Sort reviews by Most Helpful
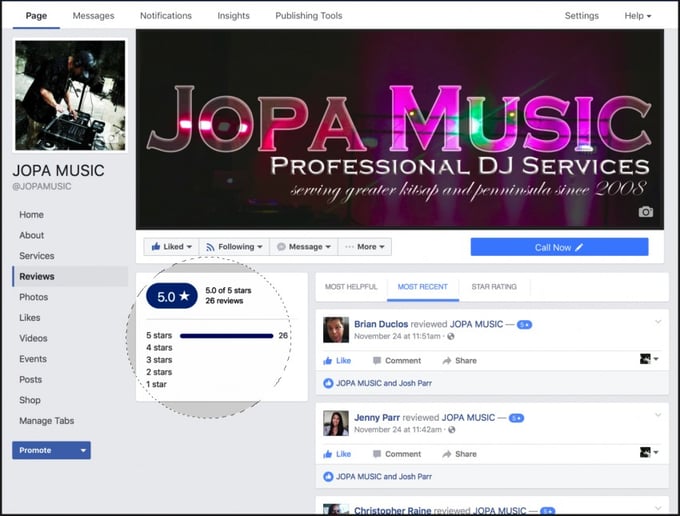This screenshot has height=516, width=680. tap(351, 287)
